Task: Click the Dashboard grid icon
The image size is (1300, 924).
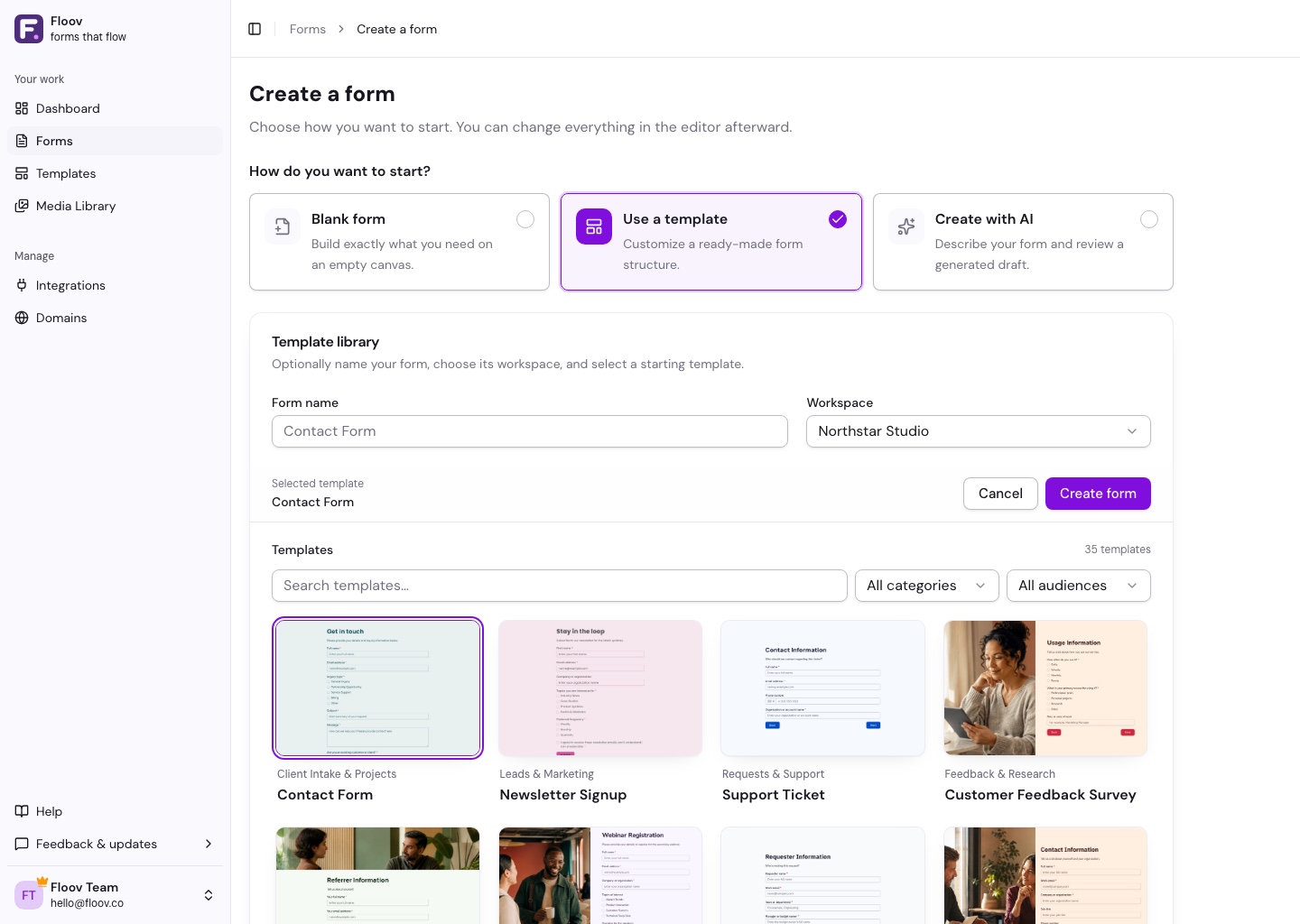Action: [x=22, y=108]
